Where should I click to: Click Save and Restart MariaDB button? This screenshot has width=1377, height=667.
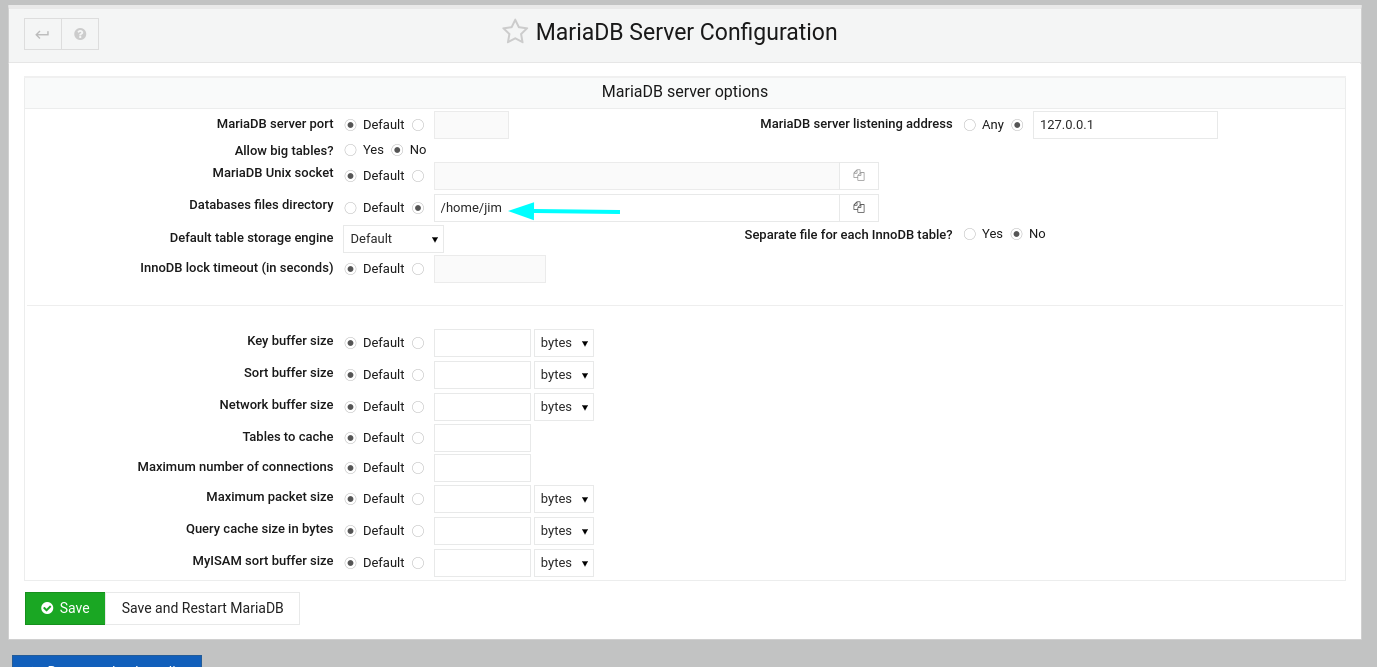202,608
